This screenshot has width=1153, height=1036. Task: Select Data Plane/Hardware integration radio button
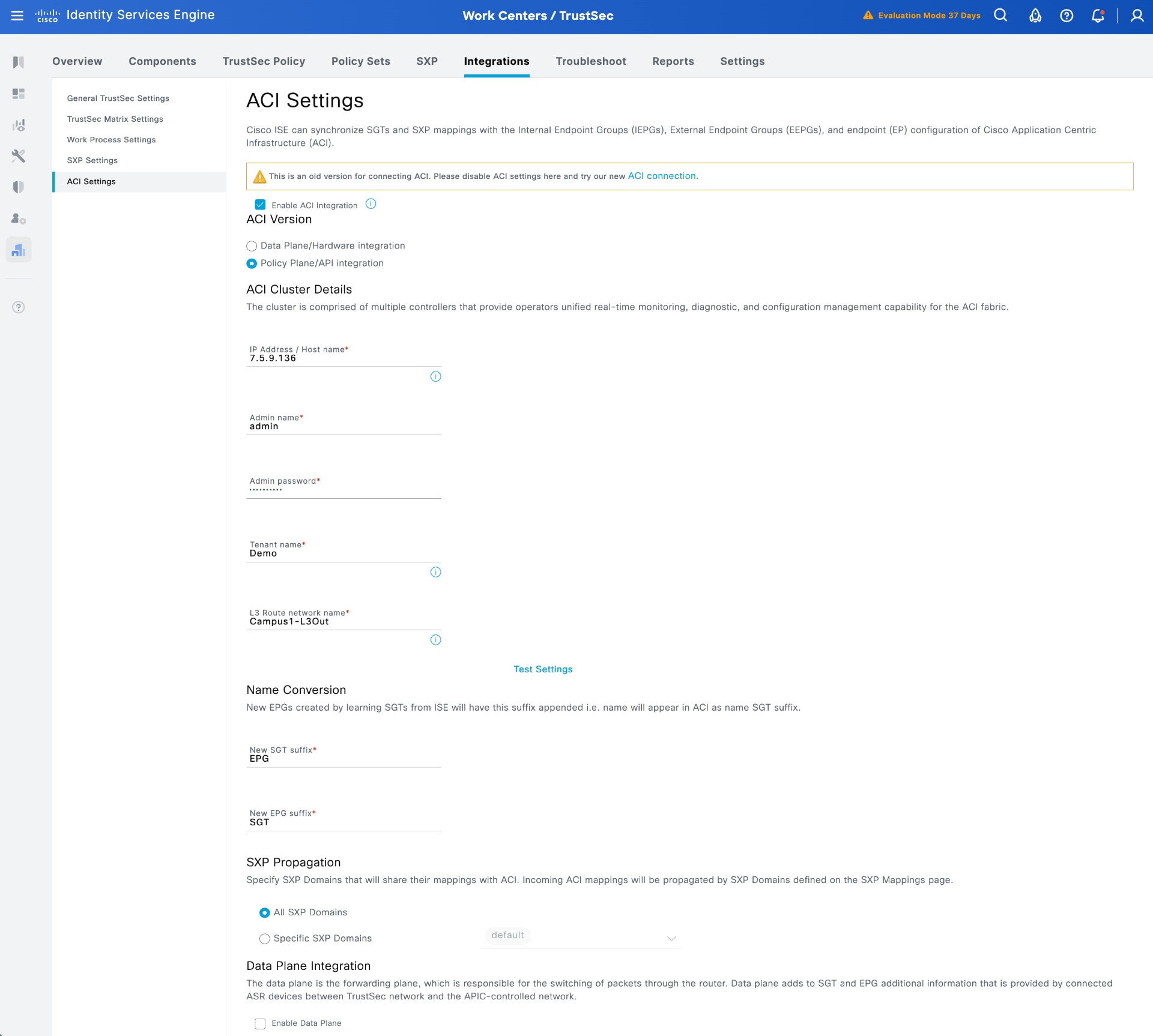coord(251,246)
